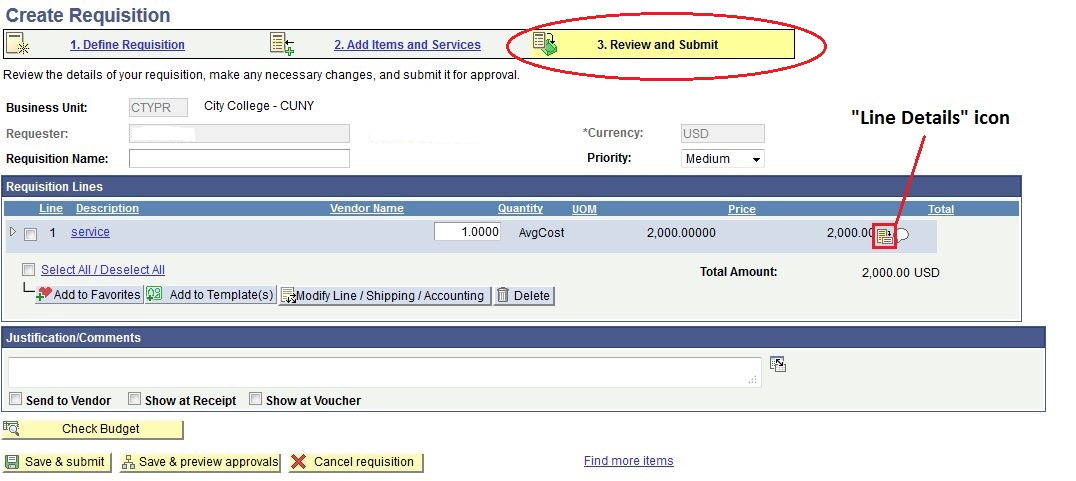Follow the Find more items link
The width and height of the screenshot is (1076, 481).
628,461
